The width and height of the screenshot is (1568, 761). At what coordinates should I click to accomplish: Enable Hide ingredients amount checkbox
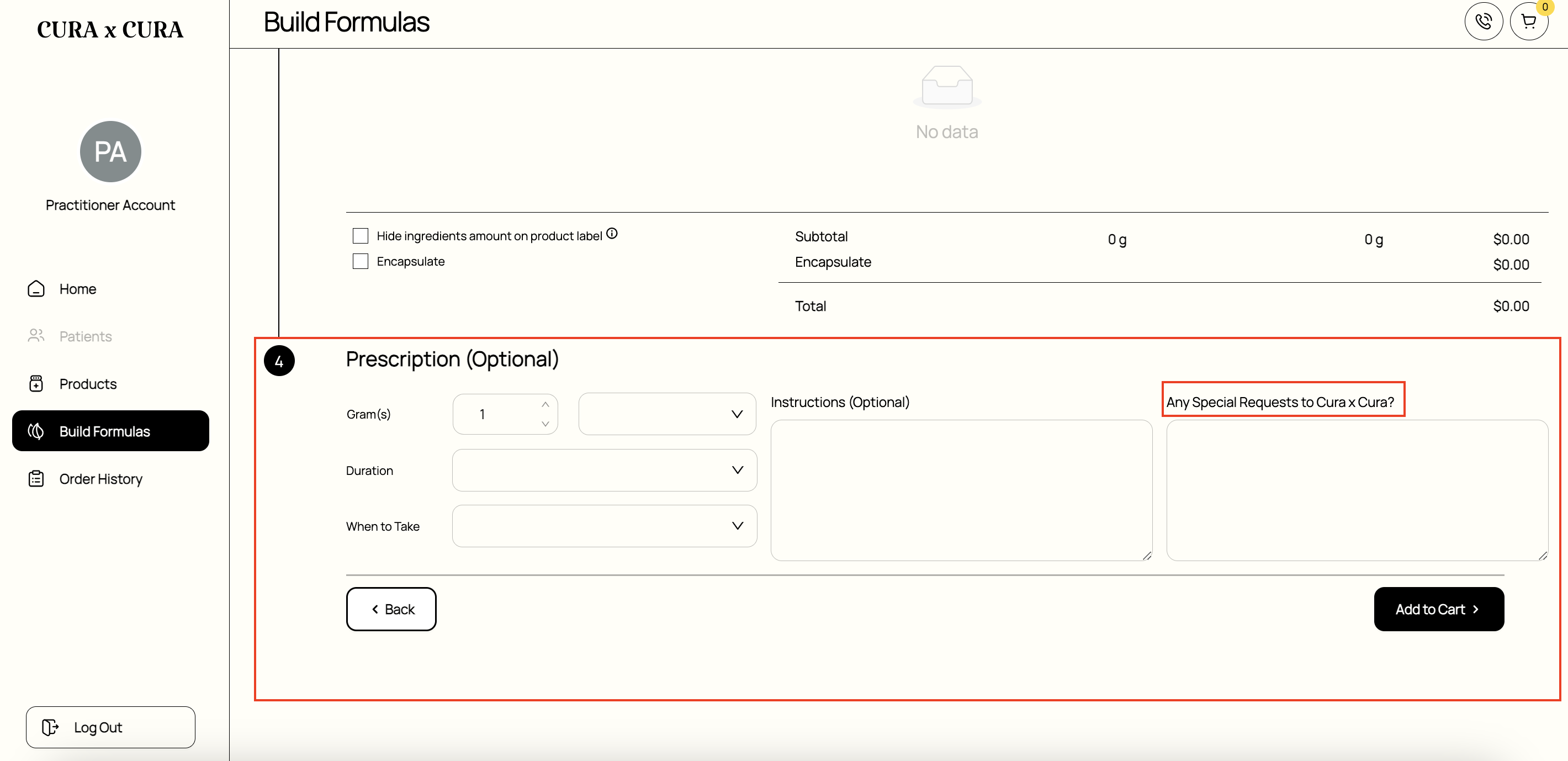click(361, 236)
